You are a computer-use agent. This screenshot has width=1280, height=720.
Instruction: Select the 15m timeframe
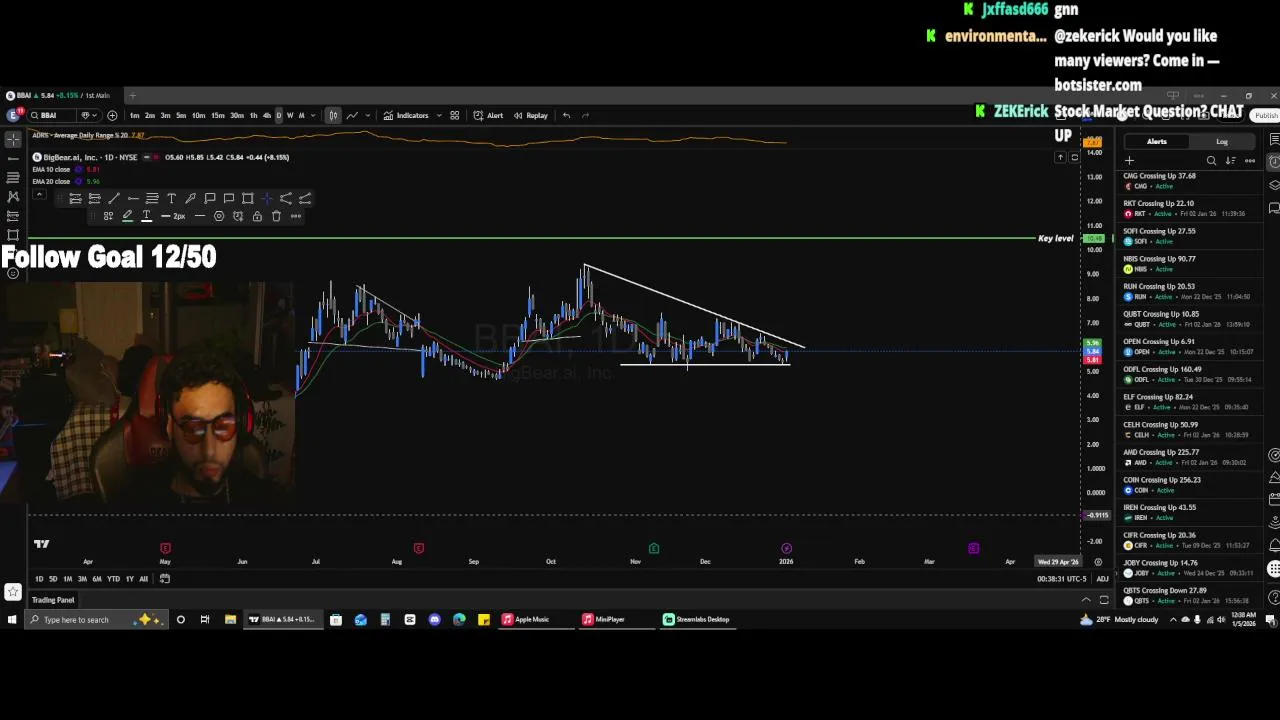pyautogui.click(x=217, y=115)
